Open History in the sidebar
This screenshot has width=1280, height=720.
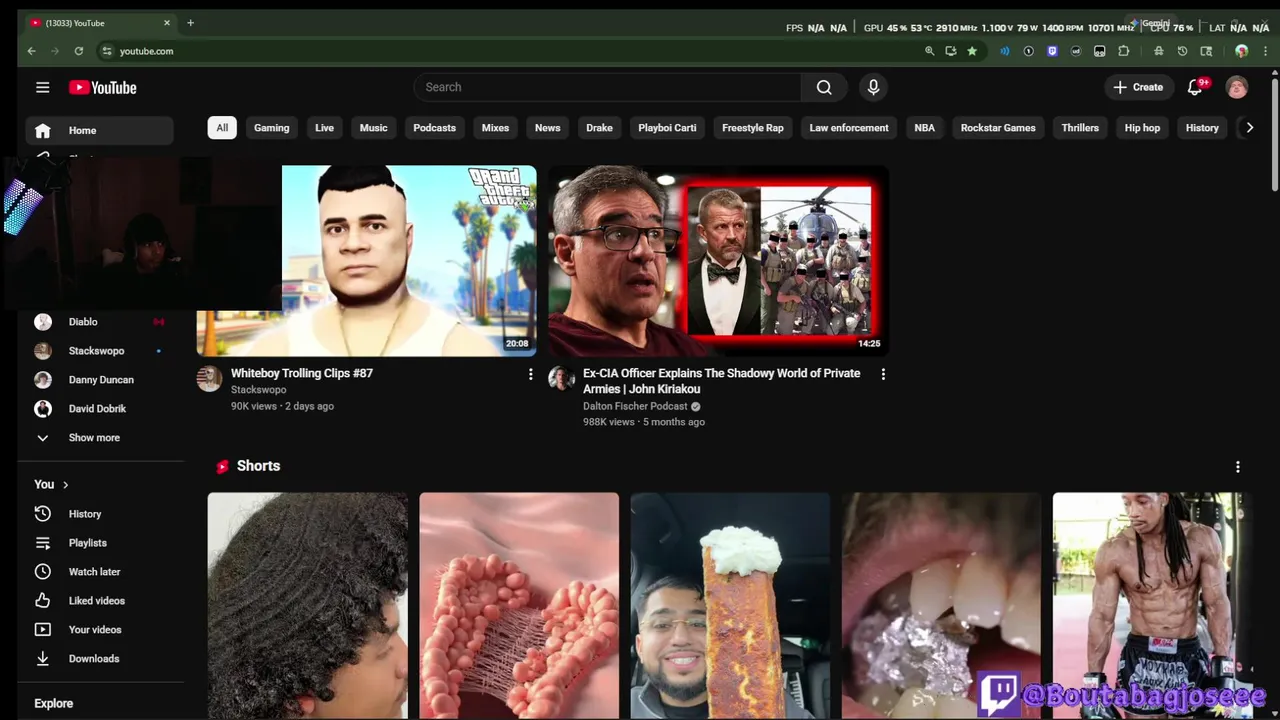coord(99,514)
